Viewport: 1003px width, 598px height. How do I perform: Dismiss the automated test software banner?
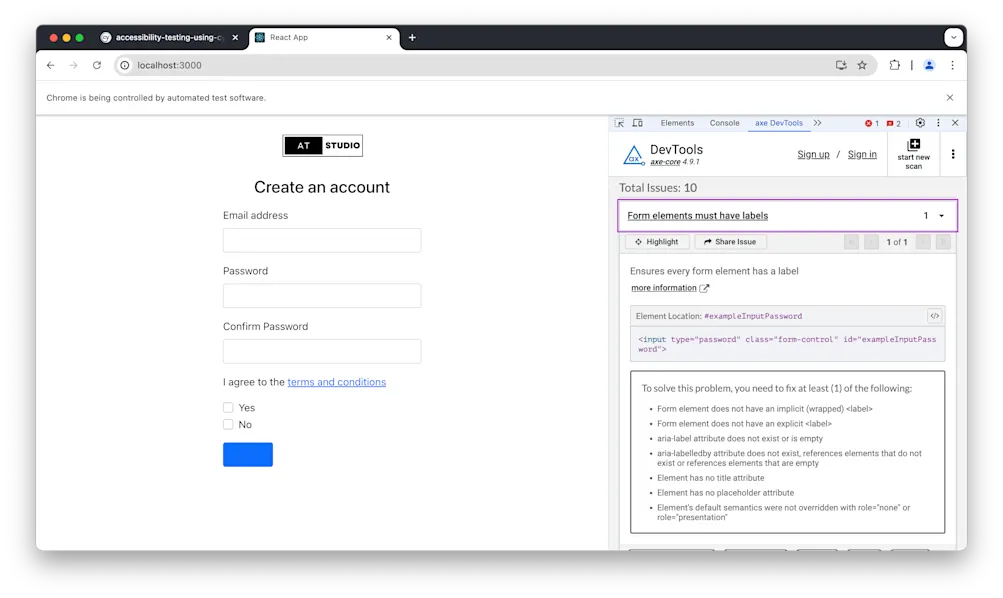[x=950, y=98]
